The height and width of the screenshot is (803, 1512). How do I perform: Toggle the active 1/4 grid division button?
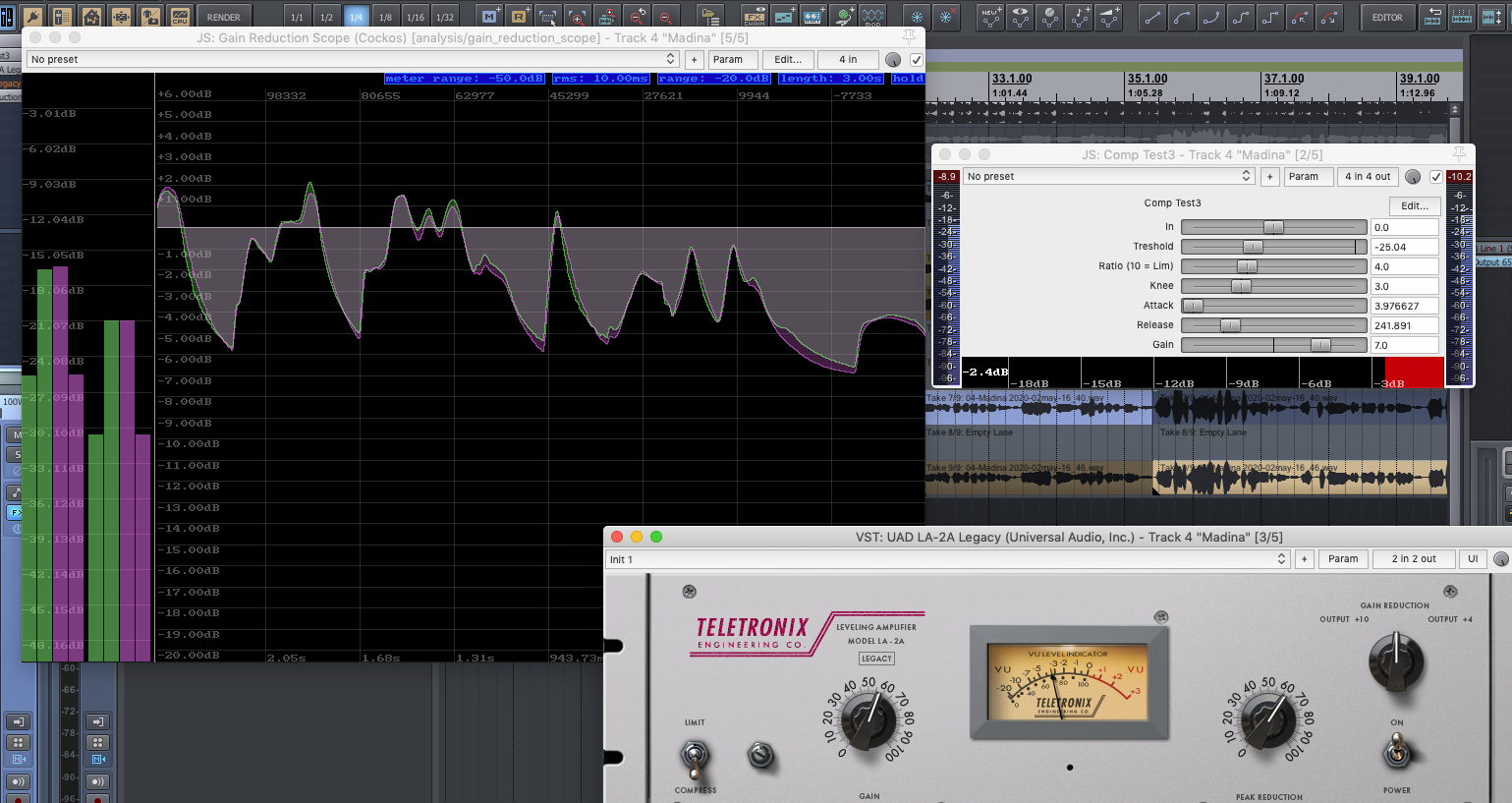click(x=356, y=17)
